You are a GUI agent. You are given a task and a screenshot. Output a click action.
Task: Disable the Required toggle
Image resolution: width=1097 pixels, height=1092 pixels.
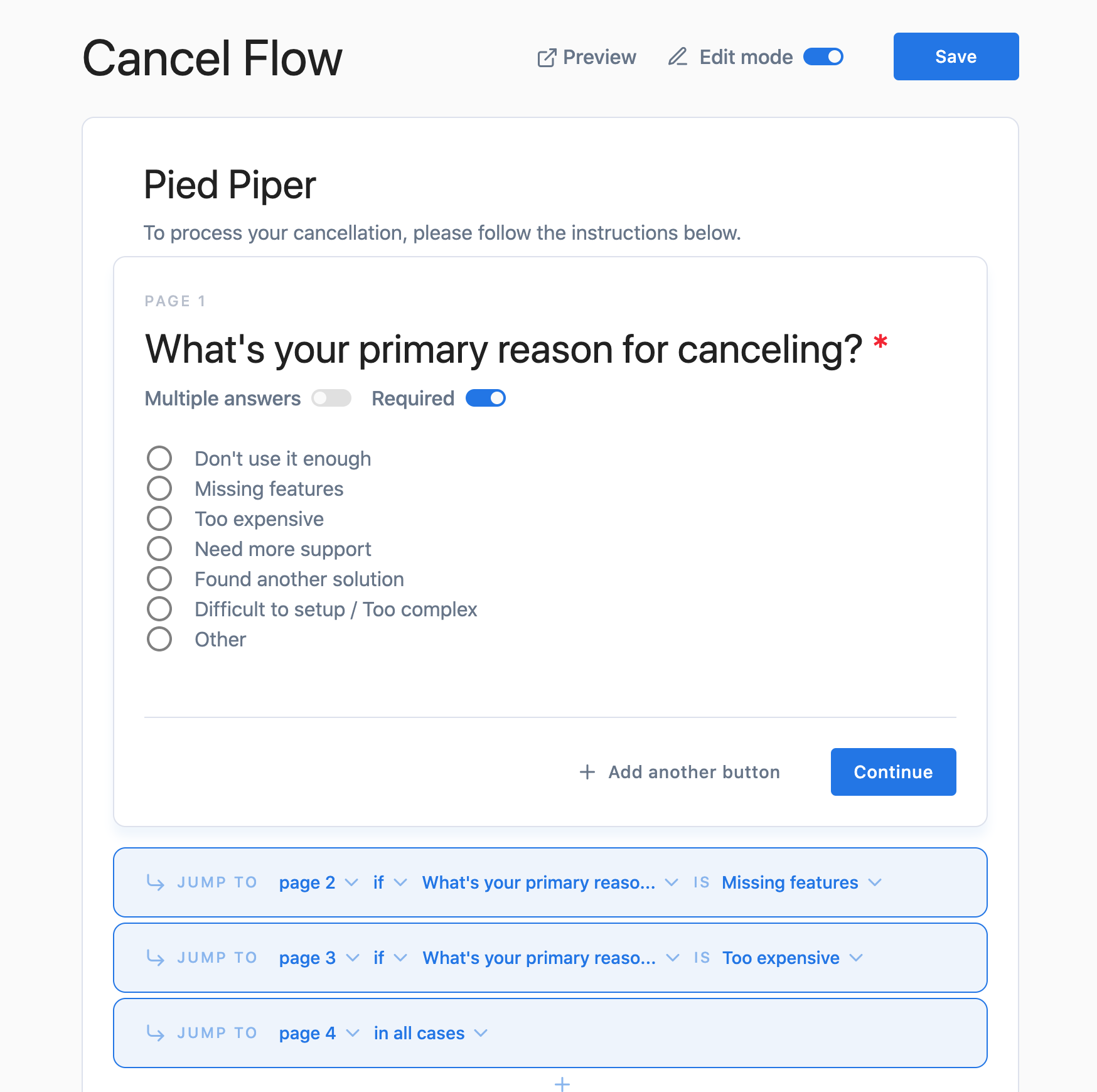point(485,399)
